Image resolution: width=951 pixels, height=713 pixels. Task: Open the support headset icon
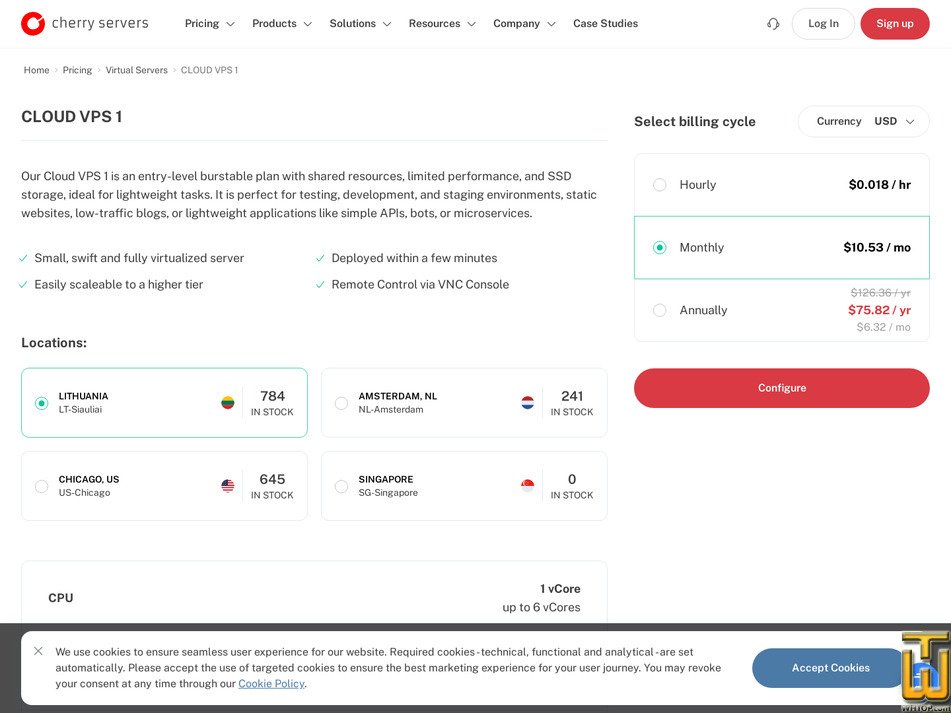click(x=773, y=24)
